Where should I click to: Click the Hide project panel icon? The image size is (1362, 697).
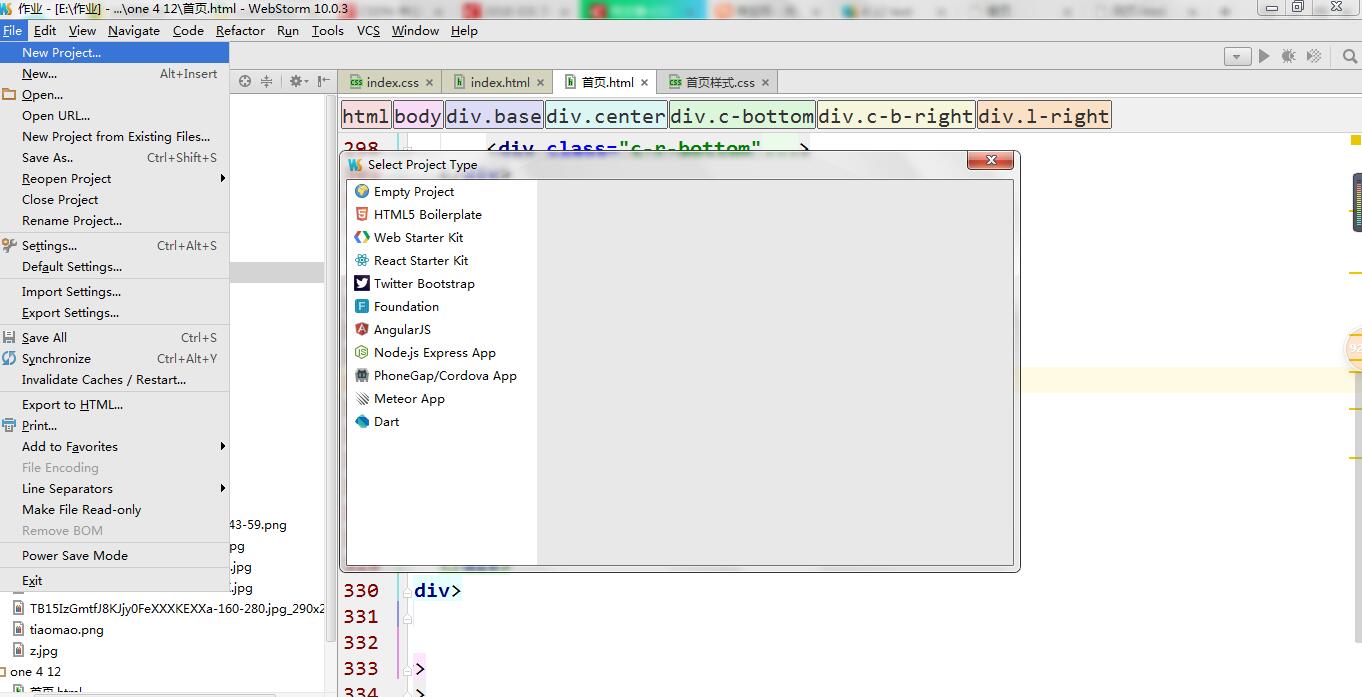(x=323, y=81)
